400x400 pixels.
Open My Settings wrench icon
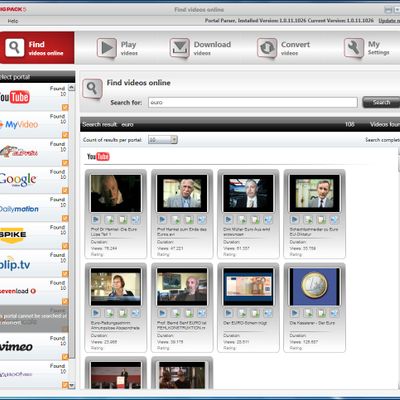click(x=353, y=48)
